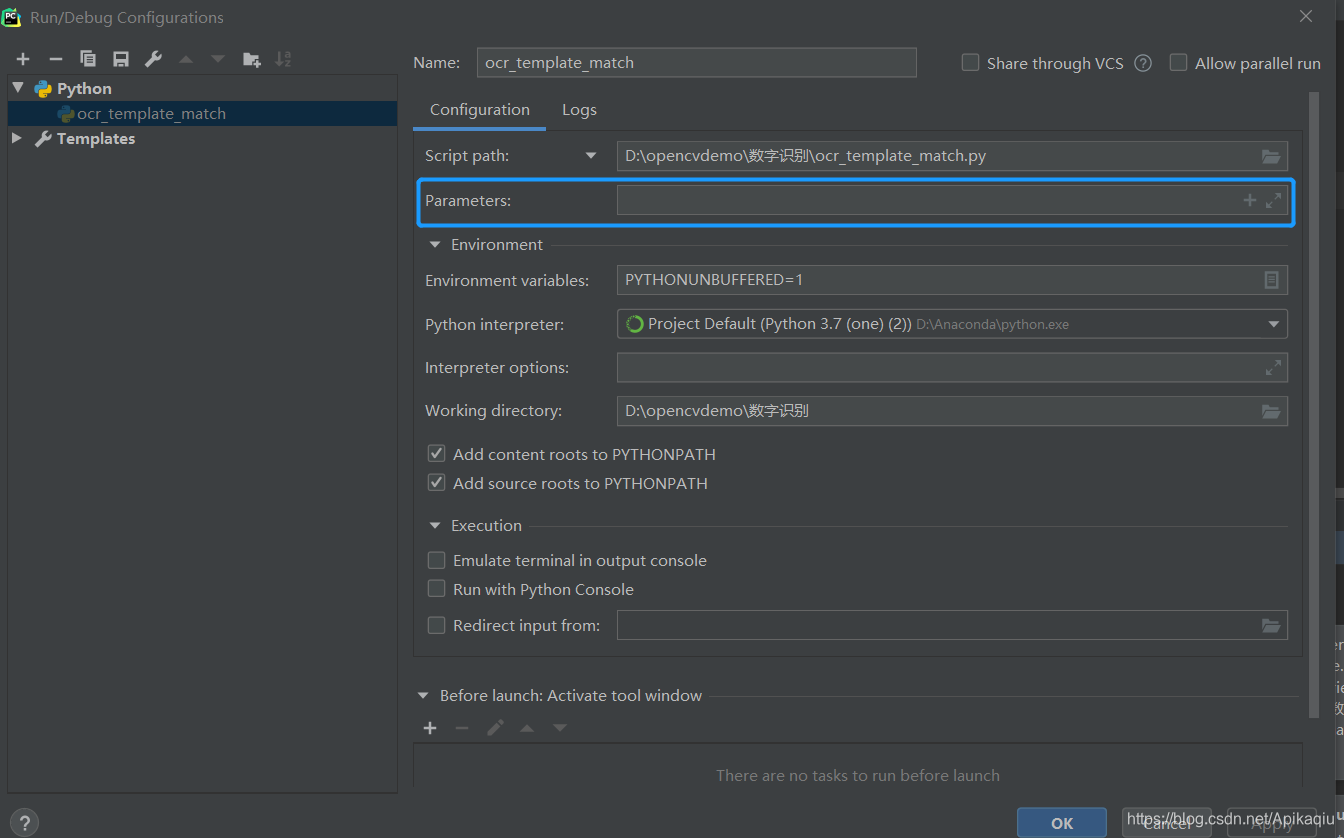Enable Emulate terminal in output console
This screenshot has width=1344, height=838.
point(436,560)
